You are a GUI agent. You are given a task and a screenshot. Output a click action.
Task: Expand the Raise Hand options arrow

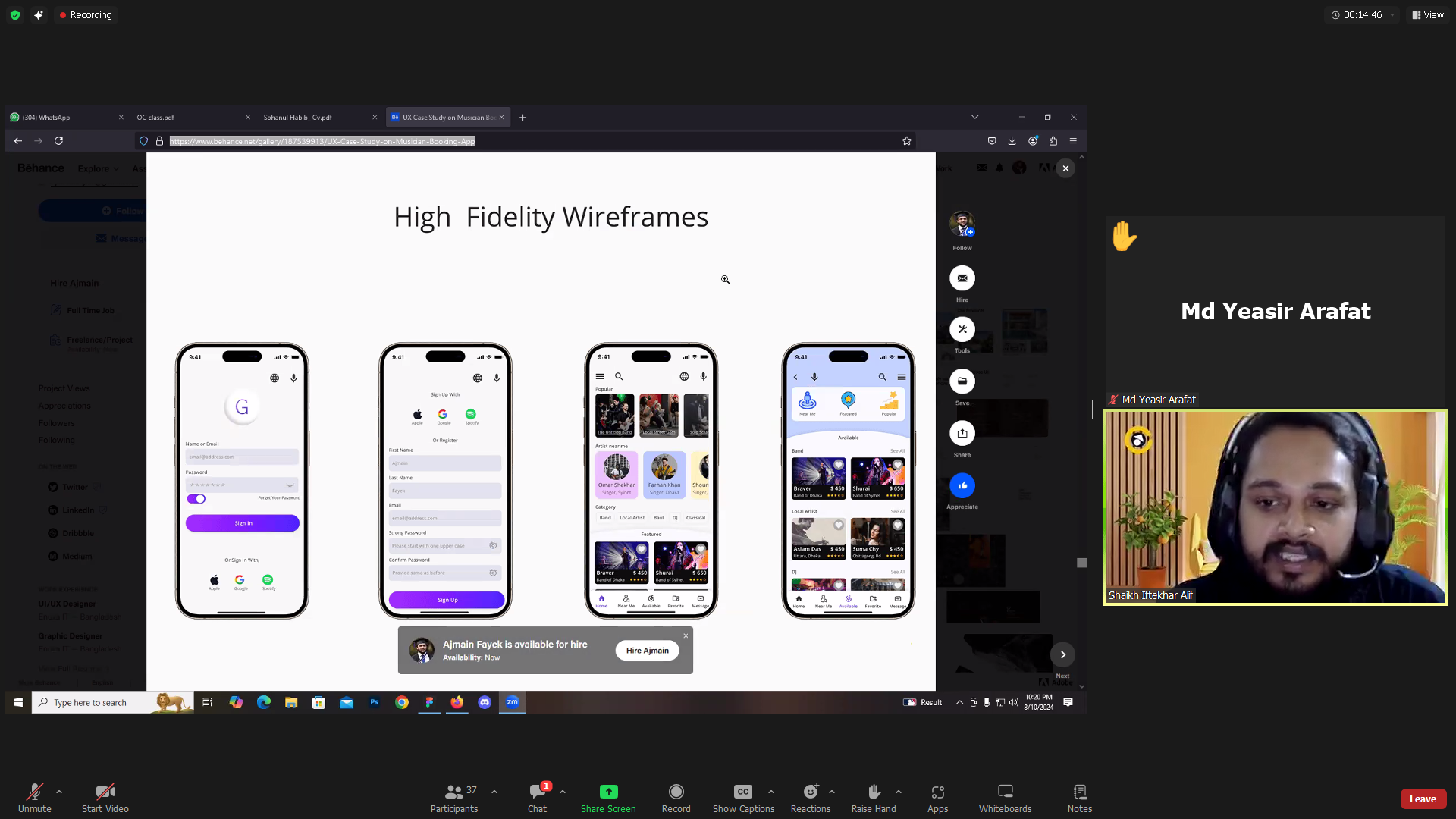tap(899, 792)
